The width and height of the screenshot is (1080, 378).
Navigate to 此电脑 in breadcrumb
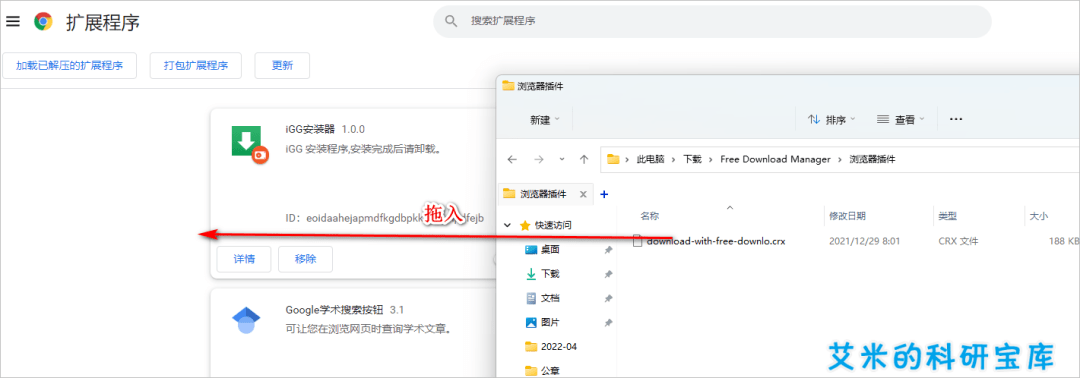(650, 159)
